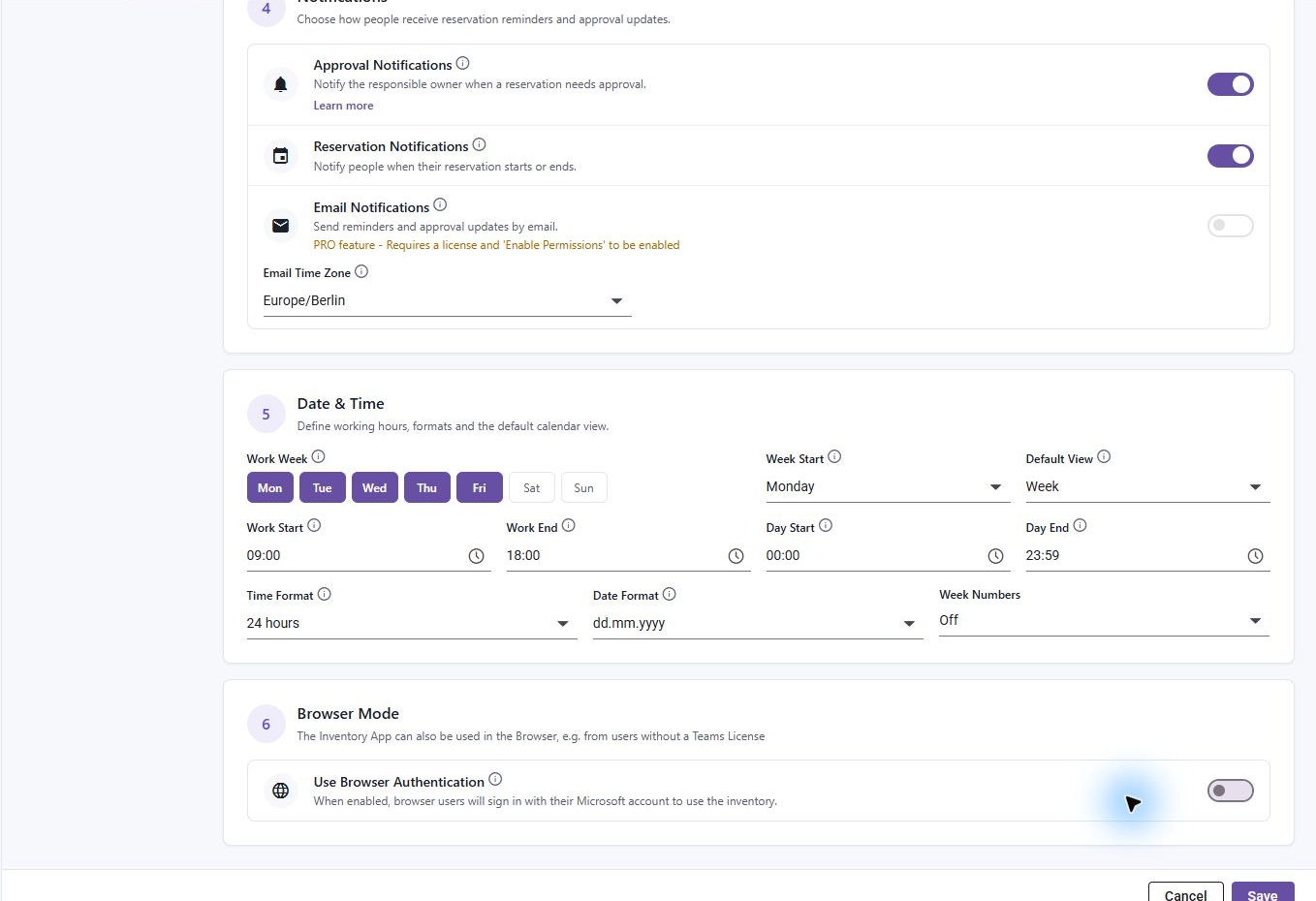Screen dimensions: 1316x901
Task: Add Sat to the work week
Action: 532,487
